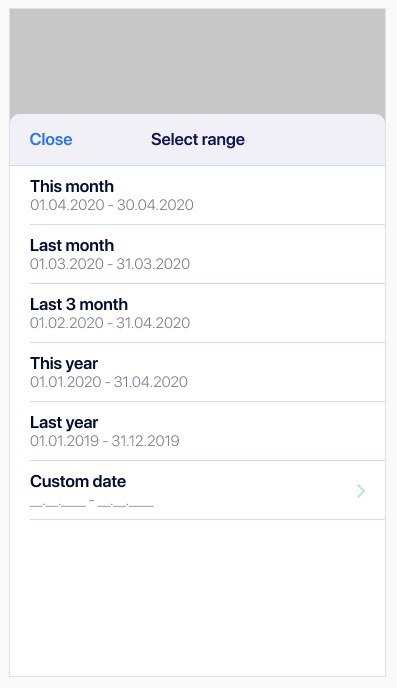Select the This year option
The image size is (397, 688).
point(197,372)
